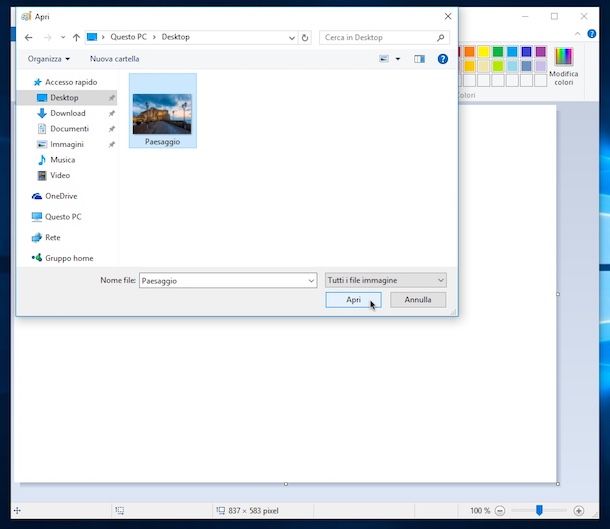Click the up one level arrow
Screen dimensions: 610x529
tap(76, 37)
